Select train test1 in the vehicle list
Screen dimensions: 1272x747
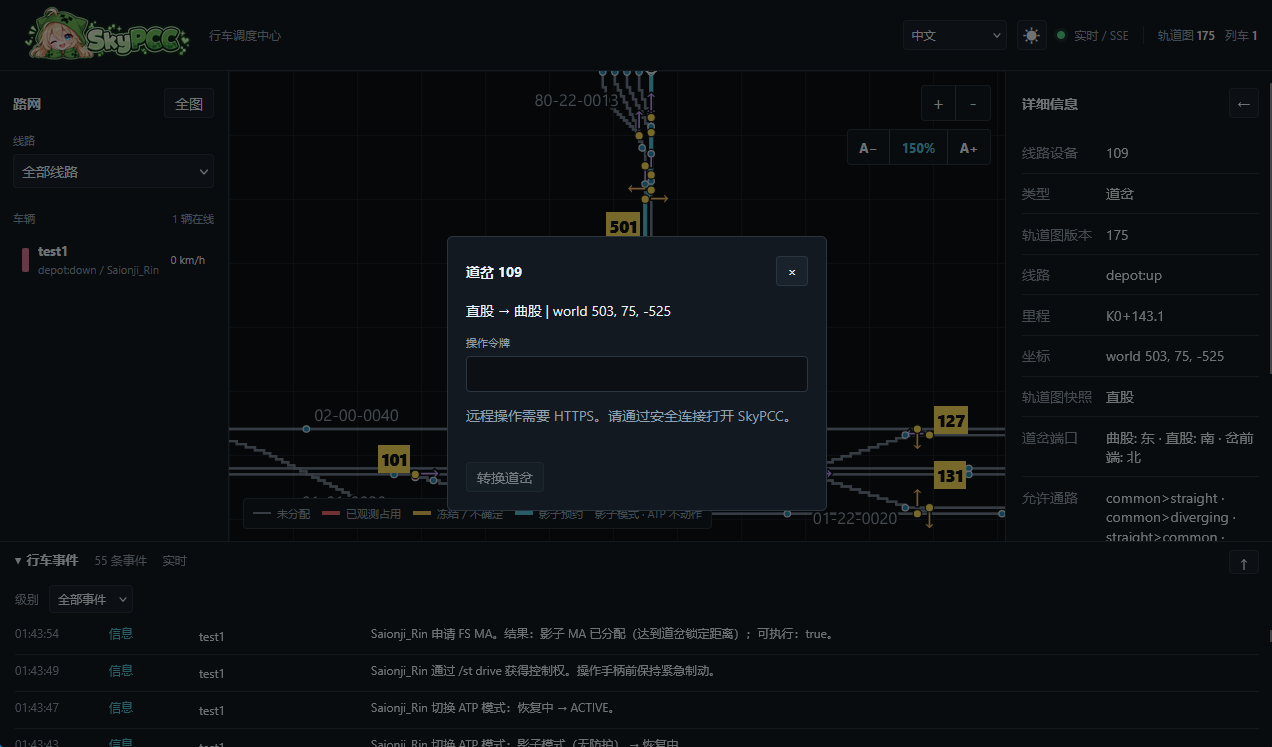113,260
